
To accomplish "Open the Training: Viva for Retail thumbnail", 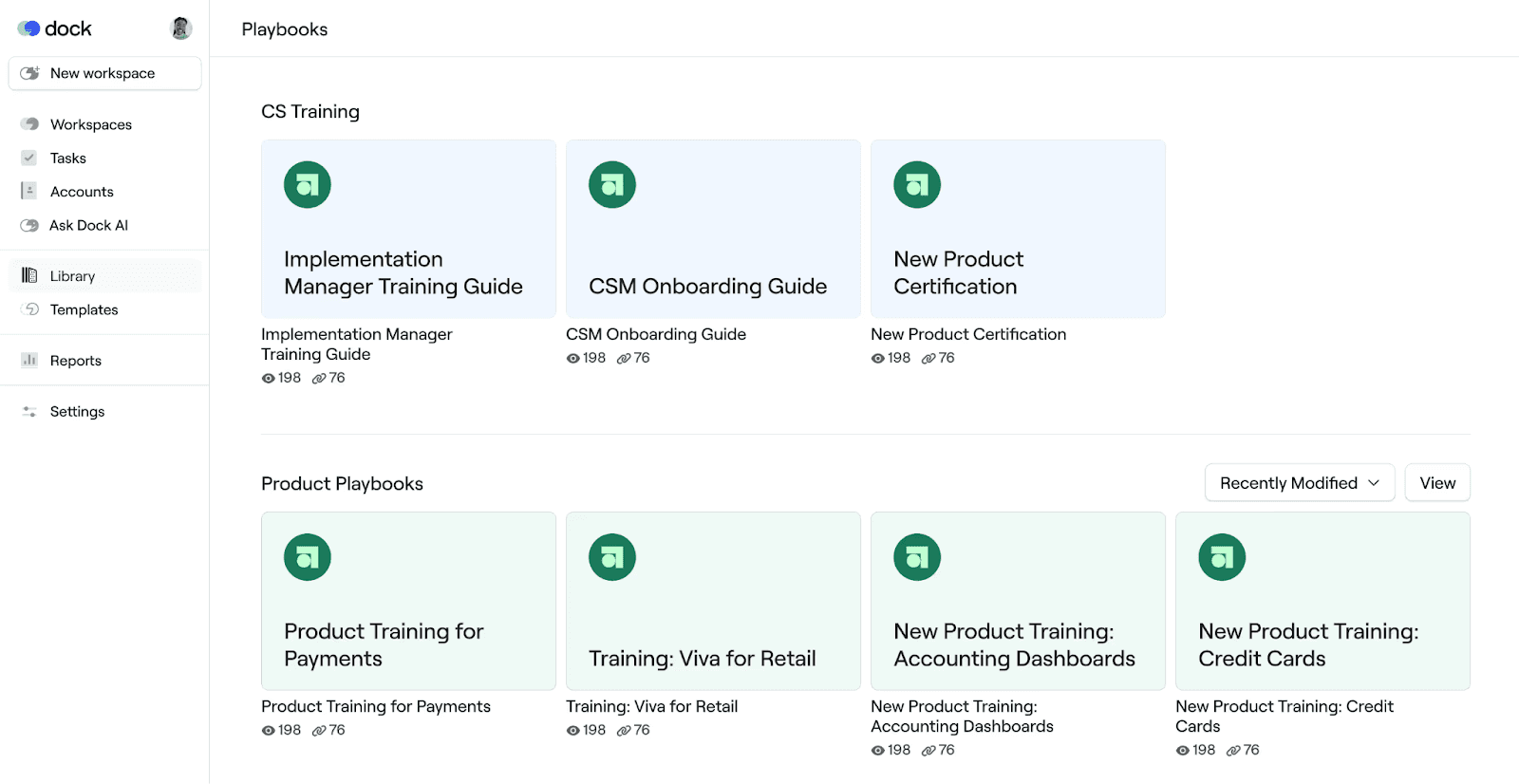I will pyautogui.click(x=713, y=601).
